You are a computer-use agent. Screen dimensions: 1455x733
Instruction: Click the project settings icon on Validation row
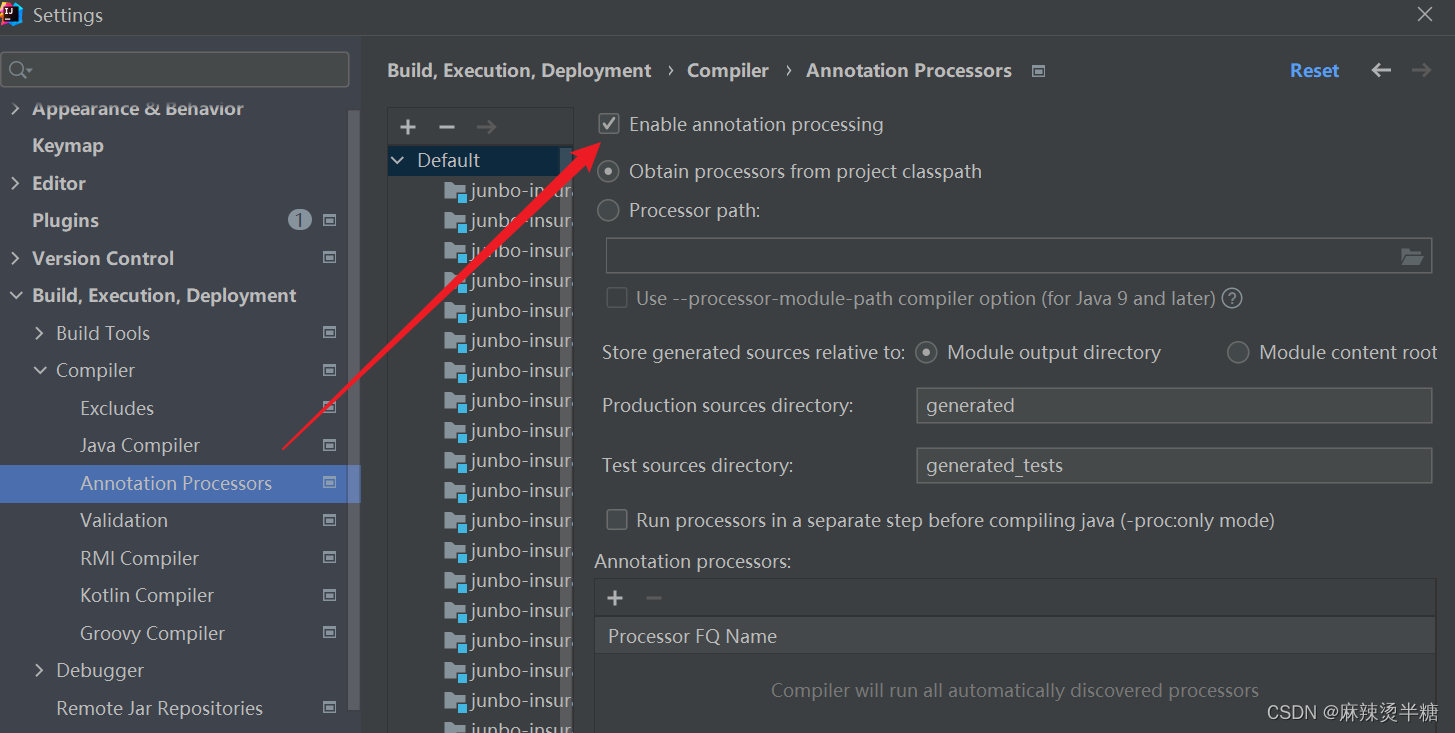click(x=329, y=520)
